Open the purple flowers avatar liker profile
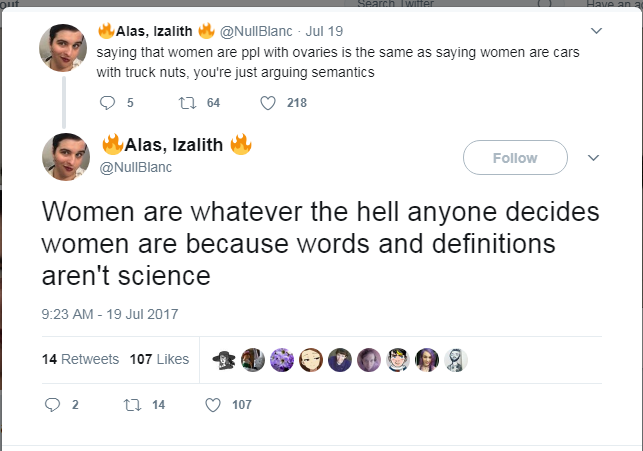643x451 pixels. [282, 360]
